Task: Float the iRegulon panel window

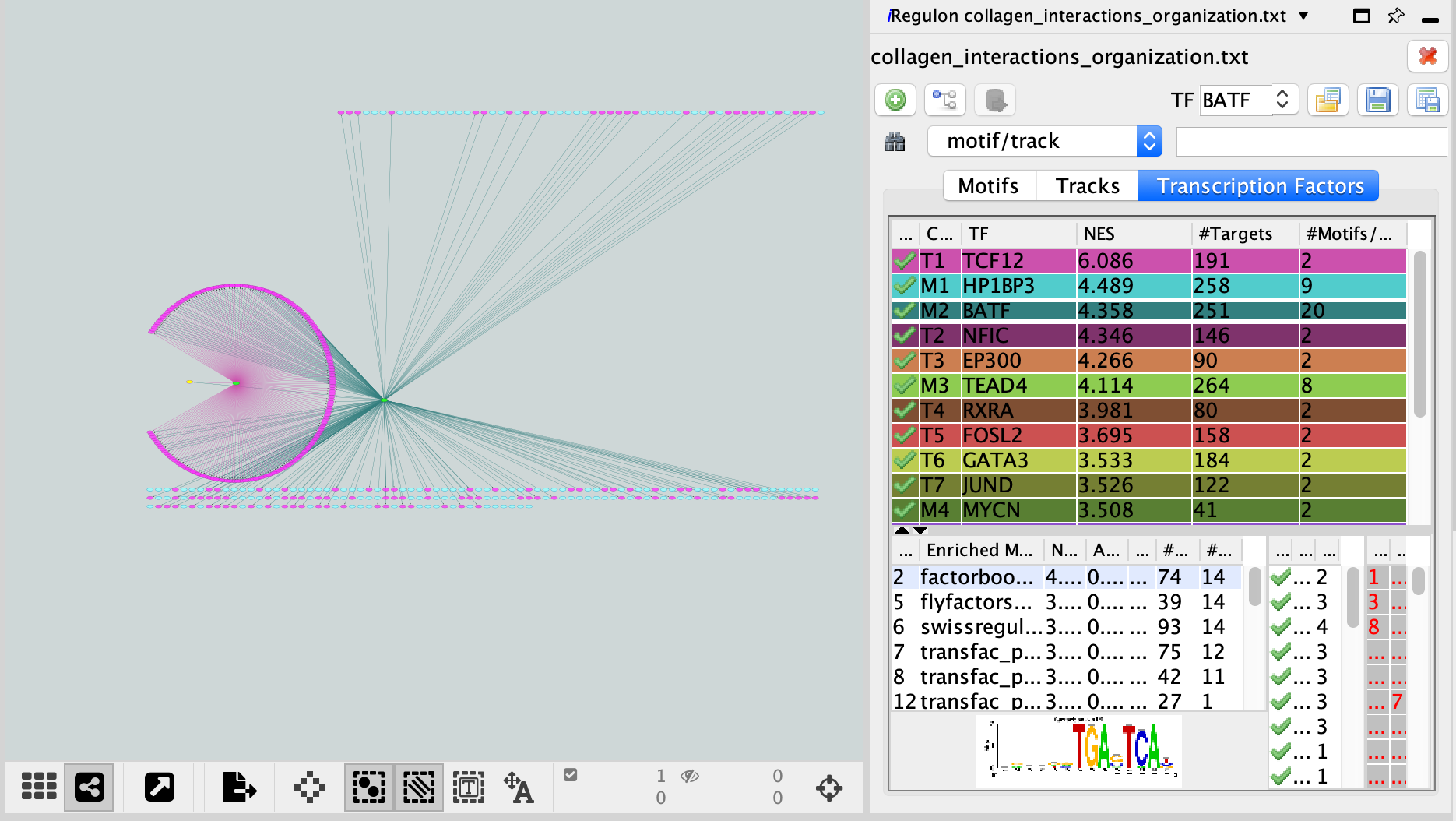Action: coord(1362,16)
